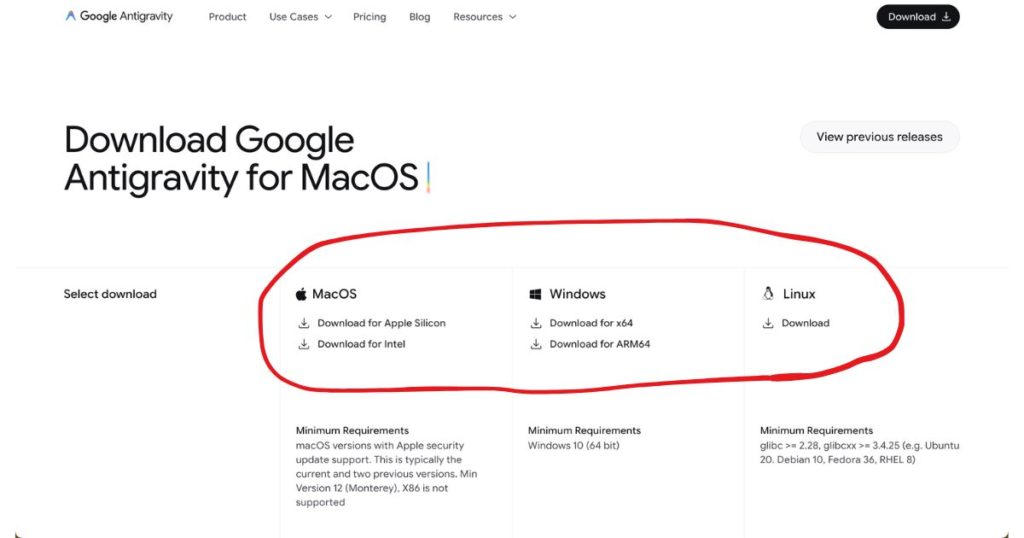The height and width of the screenshot is (538, 1024).
Task: Select Download for Intel link
Action: pos(361,344)
